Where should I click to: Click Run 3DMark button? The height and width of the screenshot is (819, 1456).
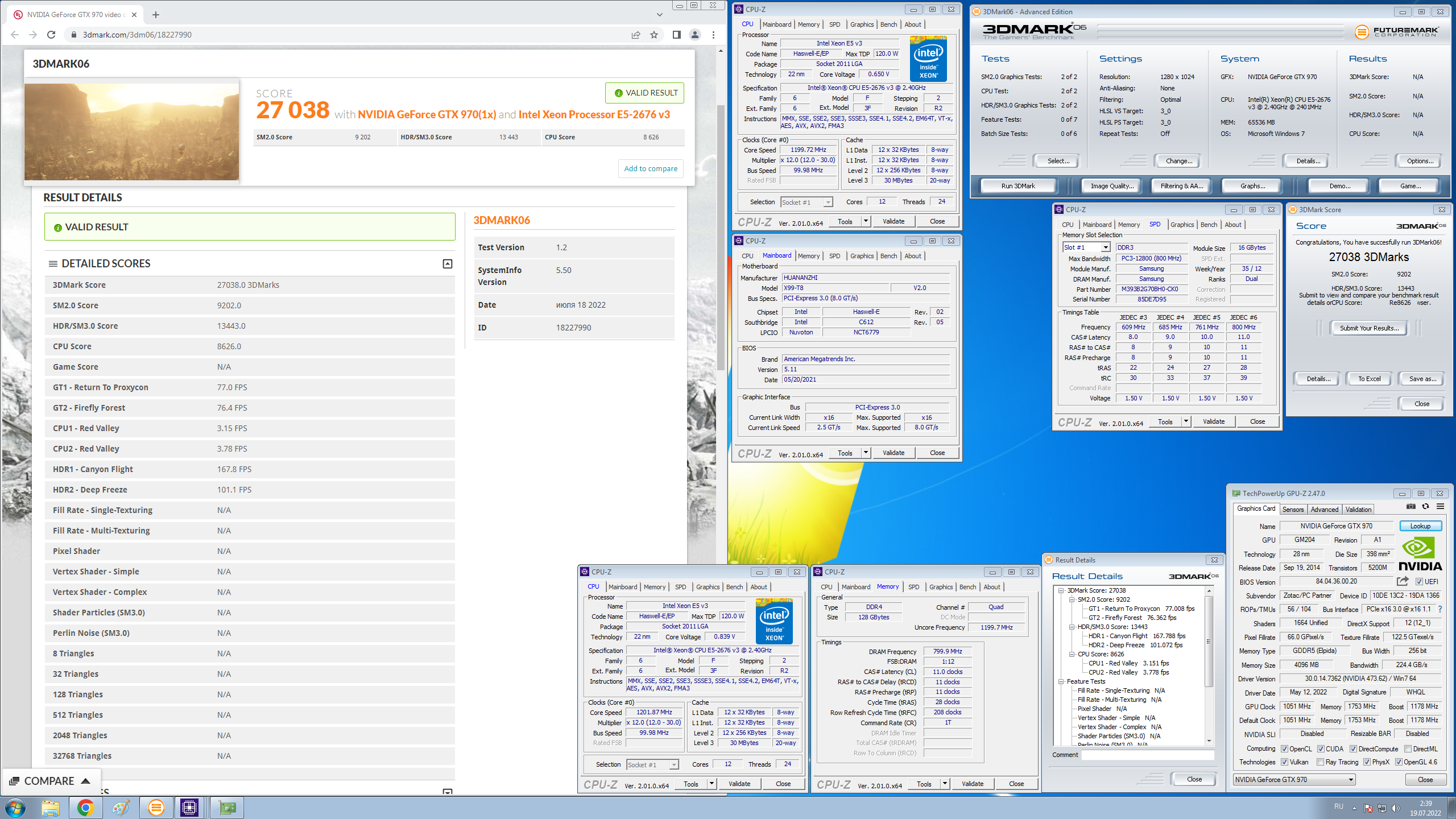click(x=1018, y=186)
